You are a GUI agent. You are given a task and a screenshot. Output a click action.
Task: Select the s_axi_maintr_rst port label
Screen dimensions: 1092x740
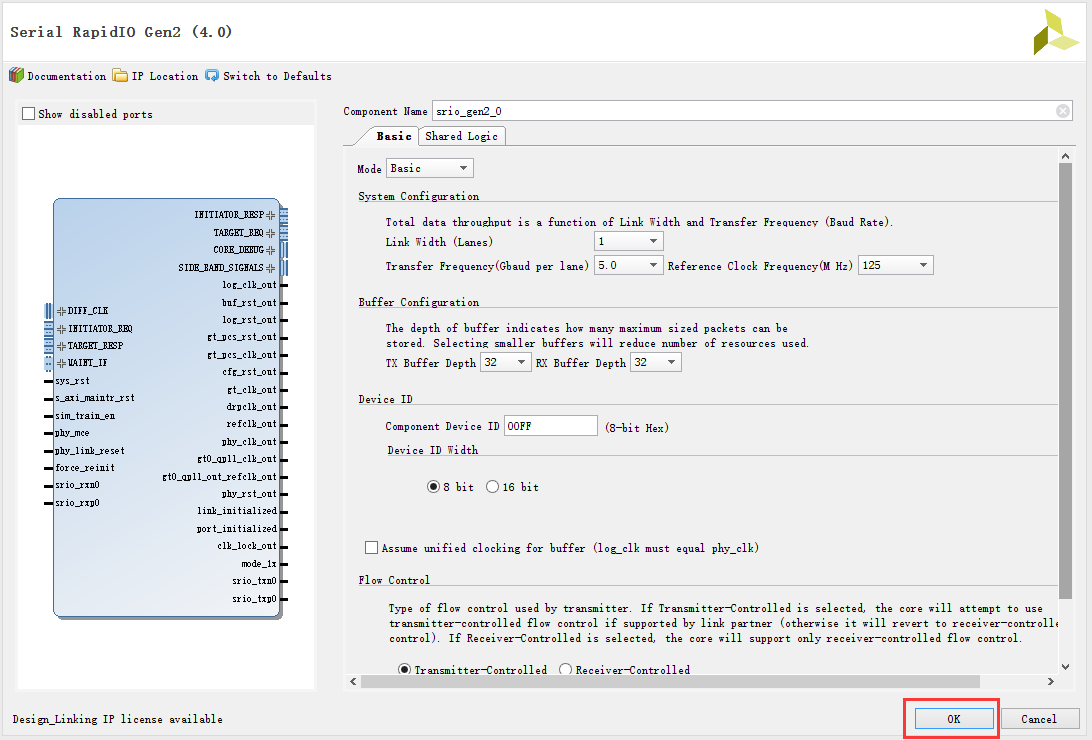coord(95,397)
